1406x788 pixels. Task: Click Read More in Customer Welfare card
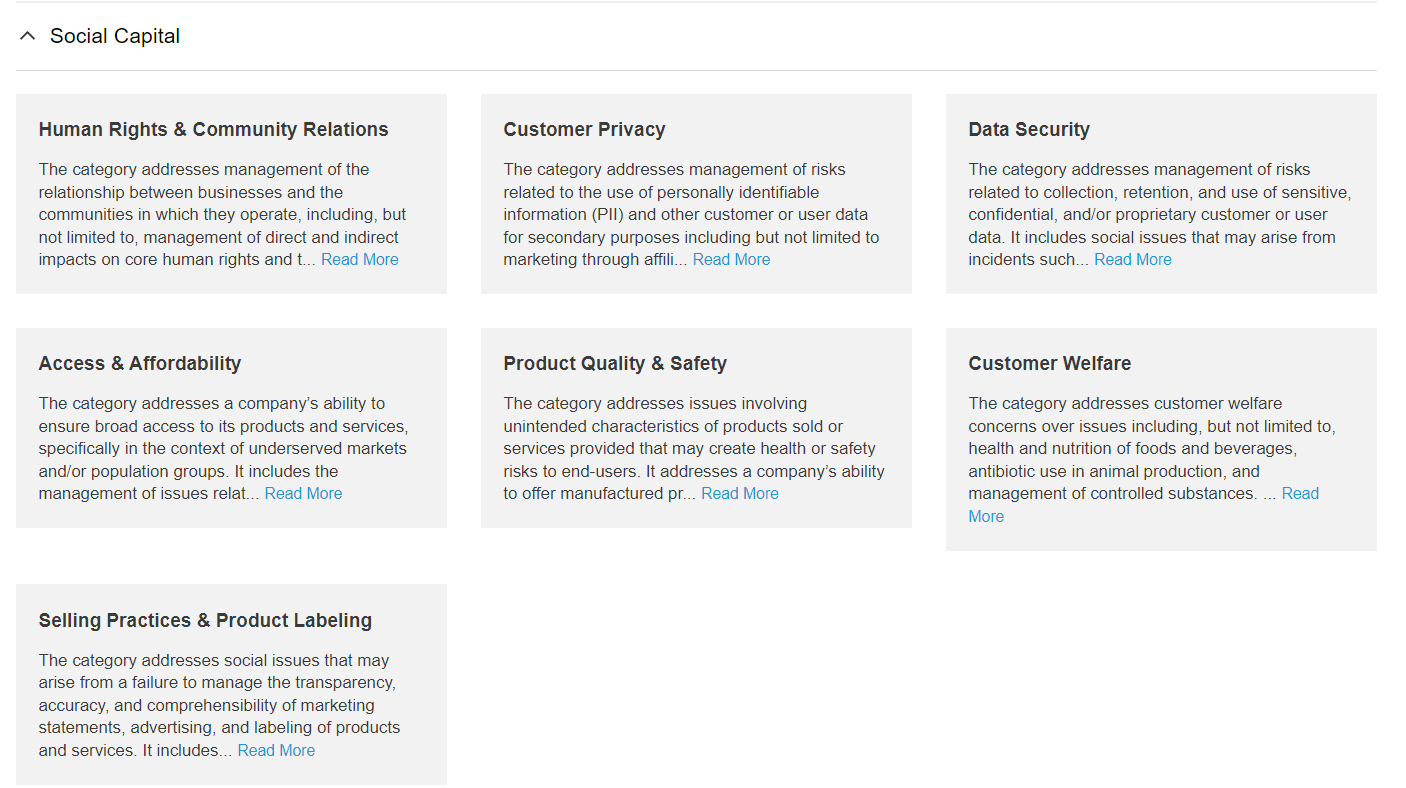pos(1299,493)
